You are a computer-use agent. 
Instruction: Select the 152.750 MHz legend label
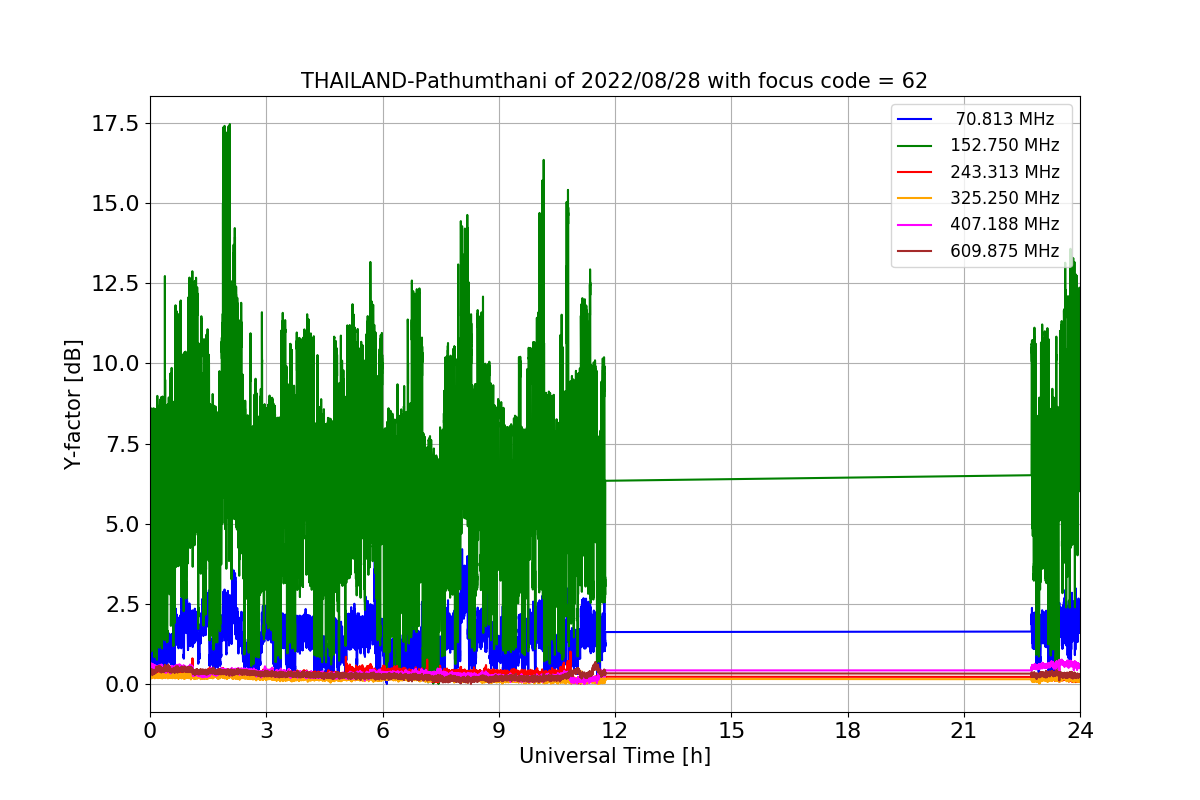[x=1005, y=145]
